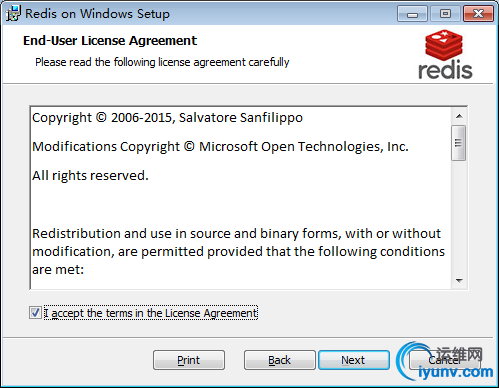This screenshot has width=499, height=388.
Task: Maximize the setup window
Action: click(445, 14)
